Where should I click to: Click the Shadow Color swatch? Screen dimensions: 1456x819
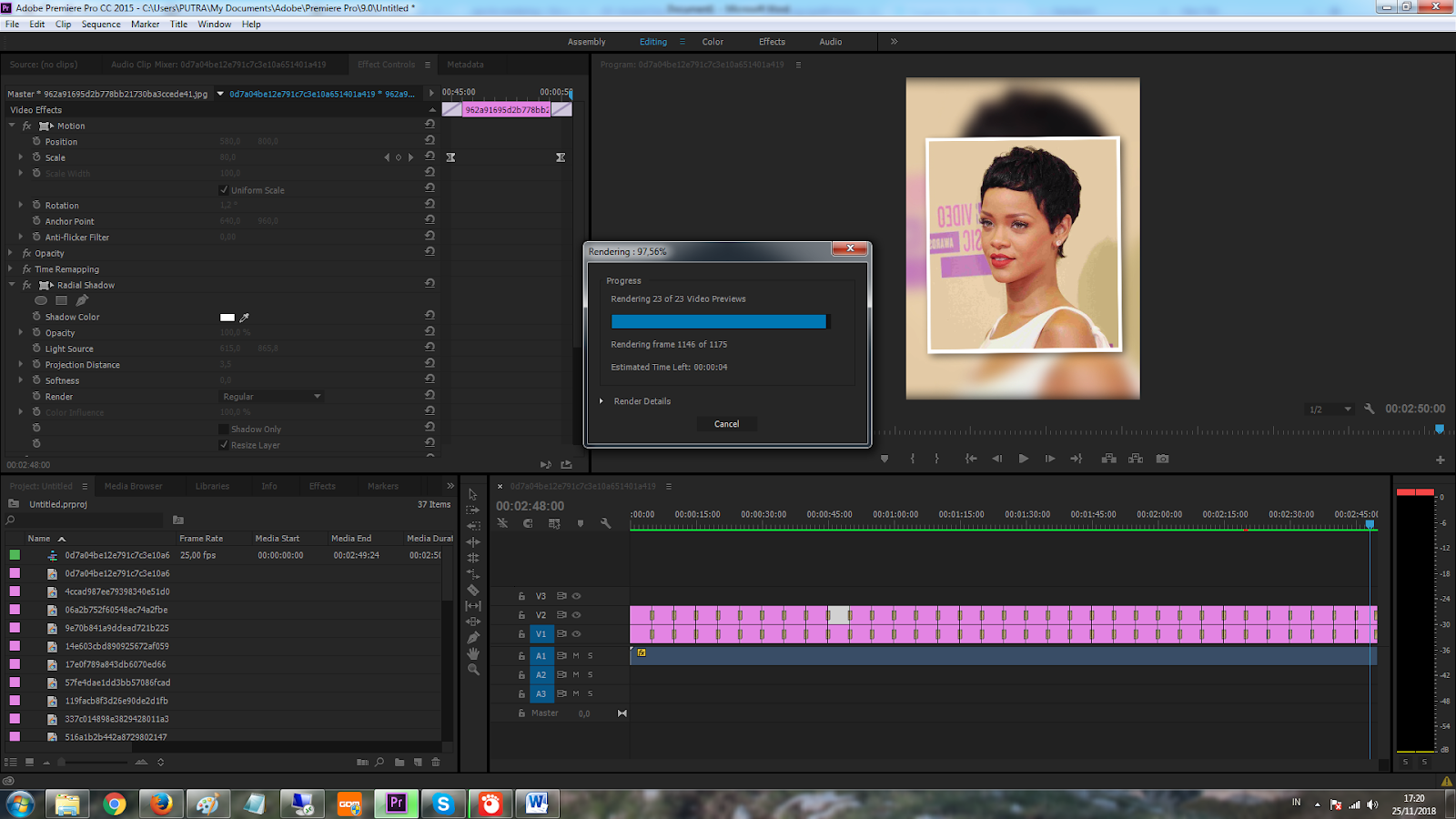pos(227,317)
